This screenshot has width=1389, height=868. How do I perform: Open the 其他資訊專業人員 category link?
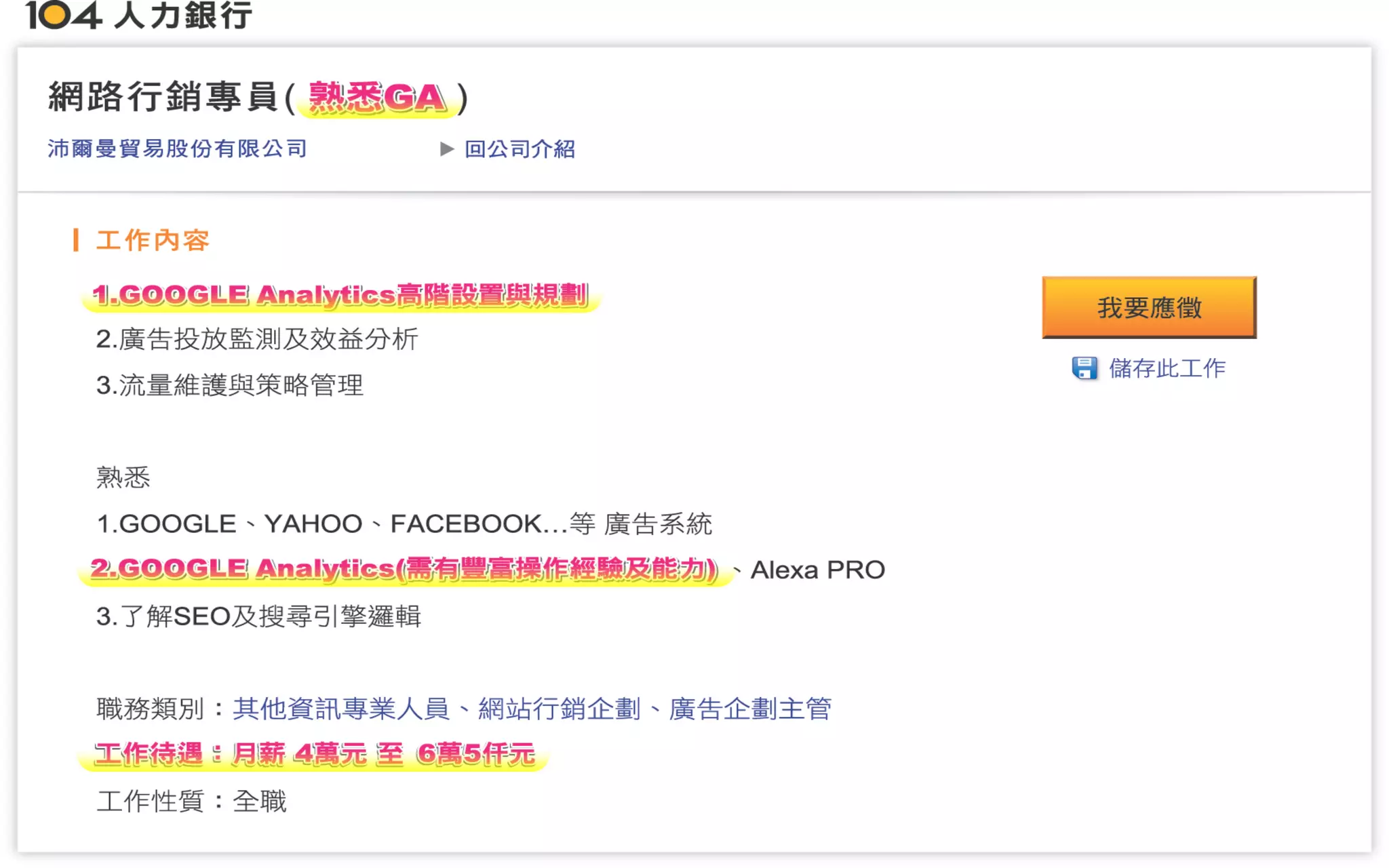click(x=341, y=709)
